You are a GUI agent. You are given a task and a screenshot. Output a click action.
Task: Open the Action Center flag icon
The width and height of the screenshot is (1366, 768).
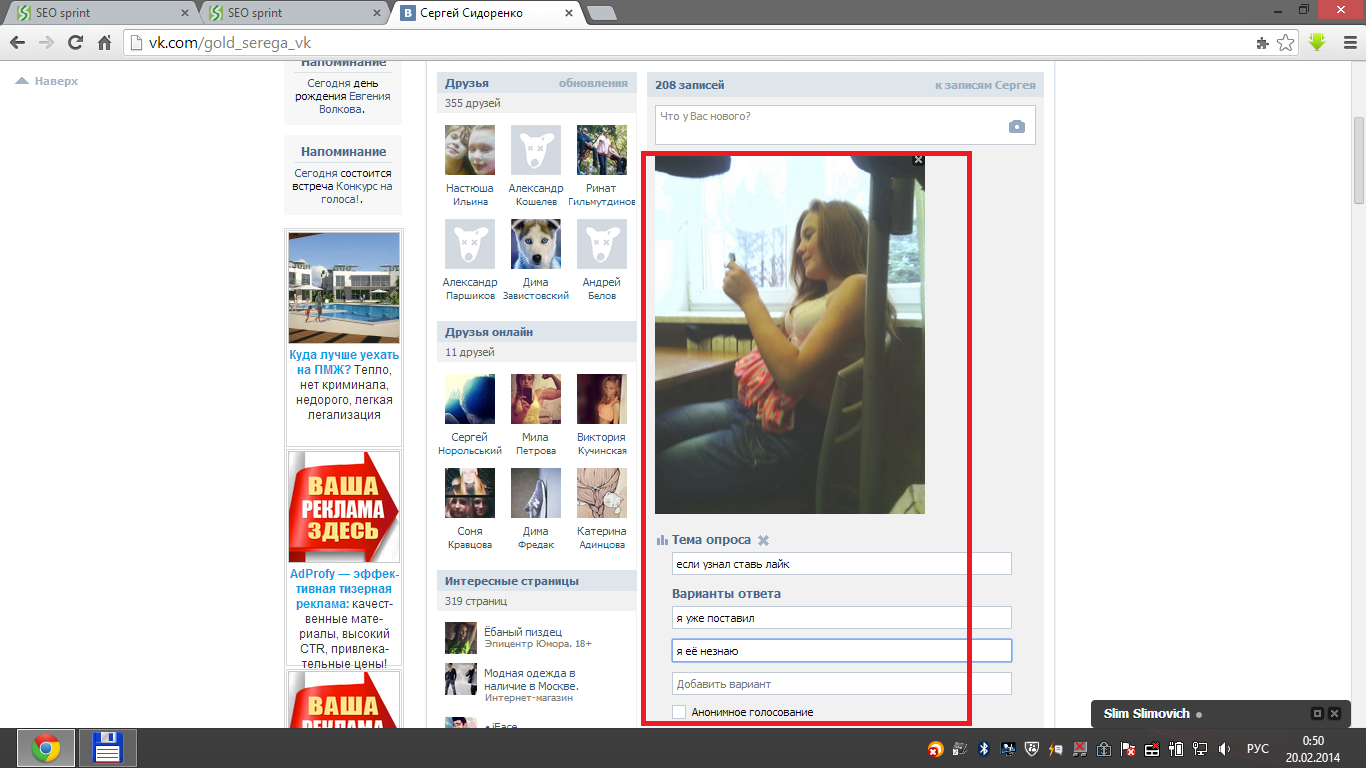[1129, 748]
